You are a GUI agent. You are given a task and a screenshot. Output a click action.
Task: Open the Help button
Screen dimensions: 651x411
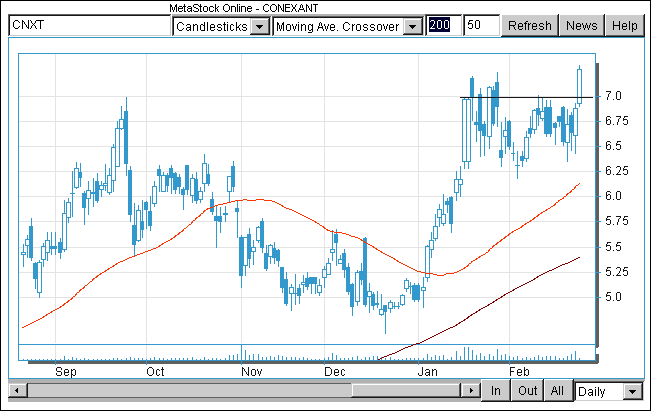(624, 26)
